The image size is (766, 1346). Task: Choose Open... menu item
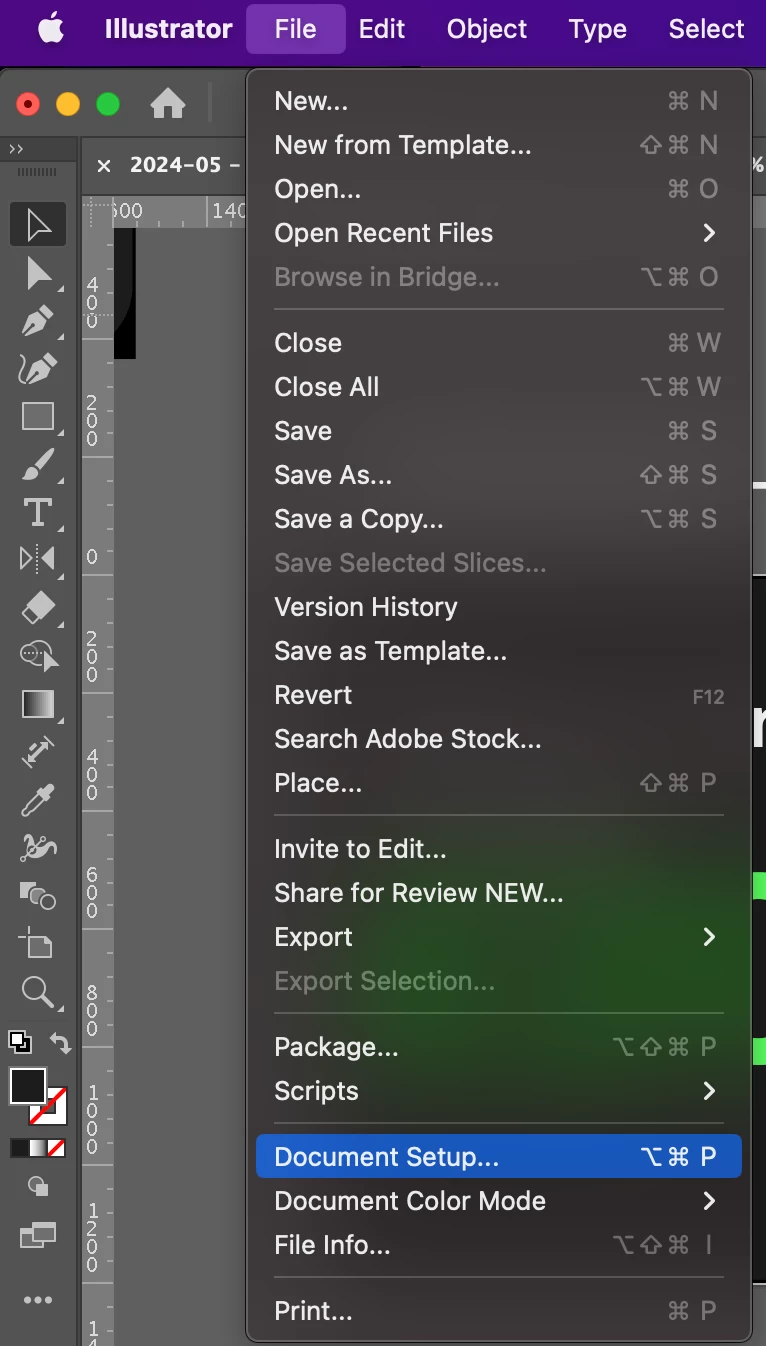pyautogui.click(x=498, y=189)
